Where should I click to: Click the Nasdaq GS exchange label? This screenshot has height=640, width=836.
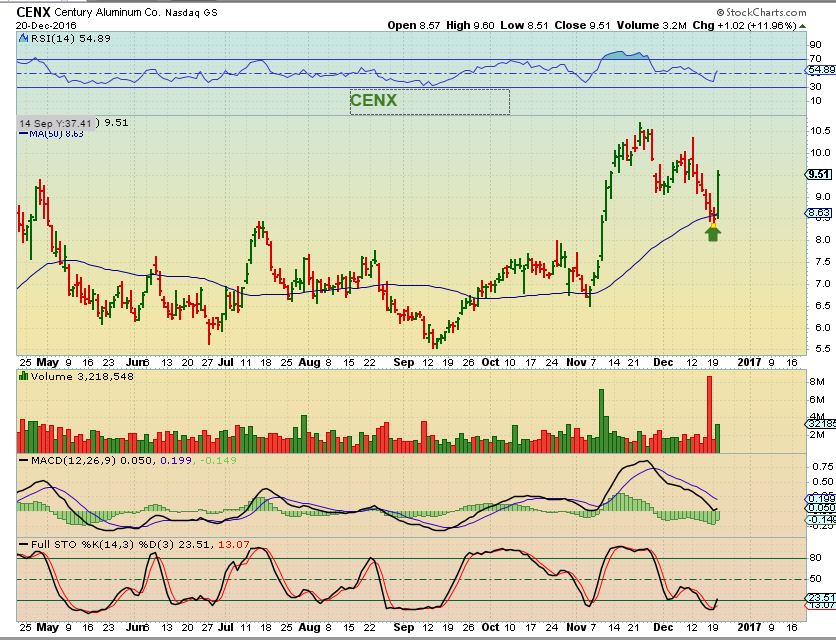[191, 12]
